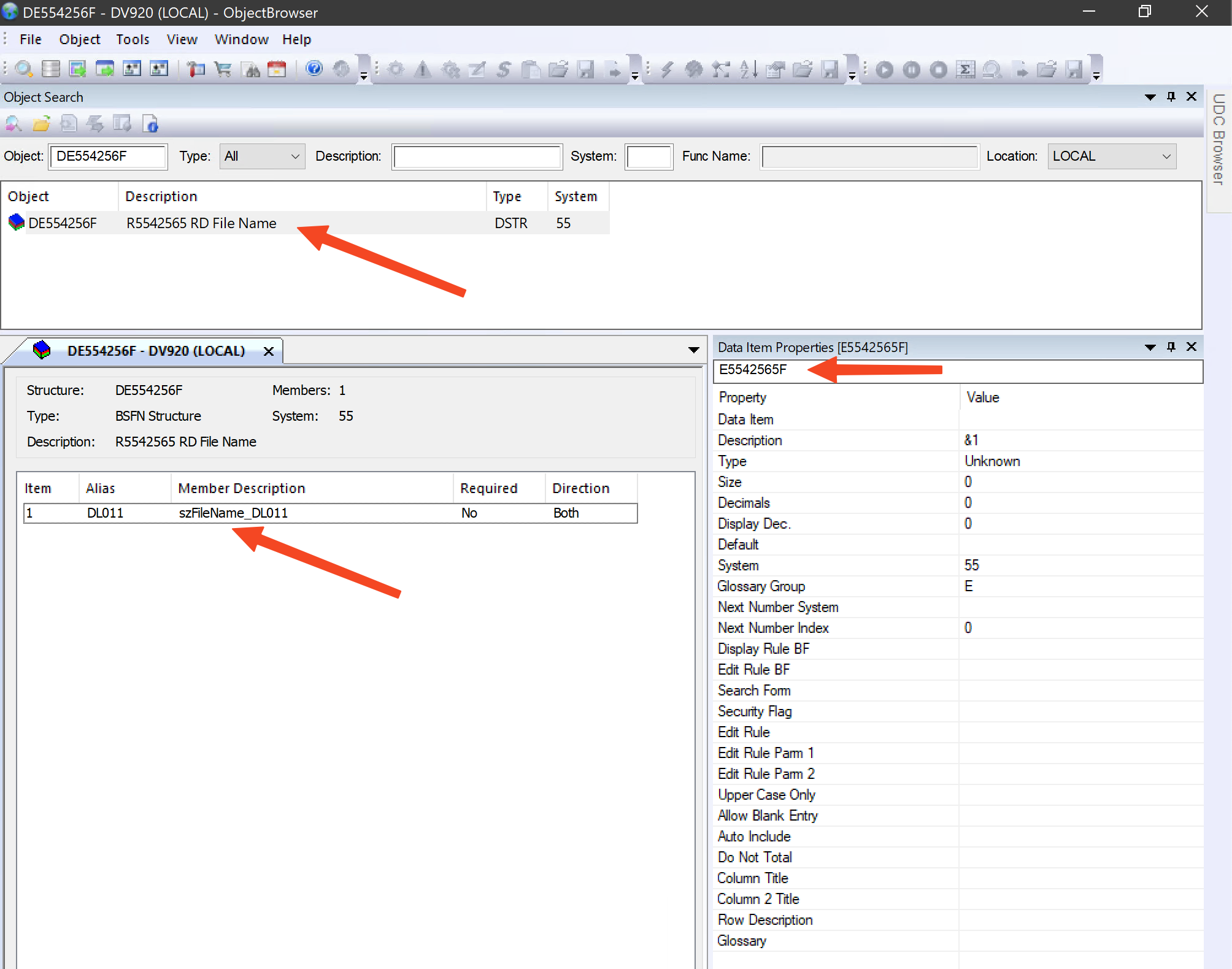Open the Type dropdown set to All
The height and width of the screenshot is (969, 1232).
pyautogui.click(x=262, y=156)
